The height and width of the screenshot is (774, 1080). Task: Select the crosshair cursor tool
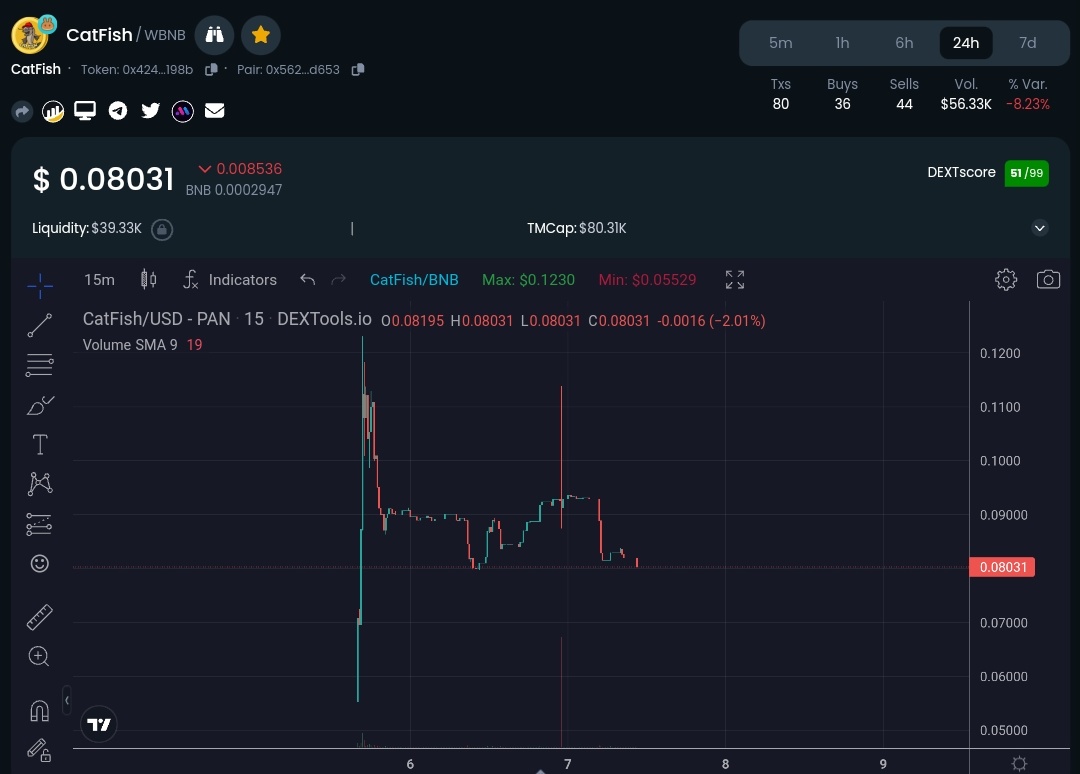click(x=40, y=285)
